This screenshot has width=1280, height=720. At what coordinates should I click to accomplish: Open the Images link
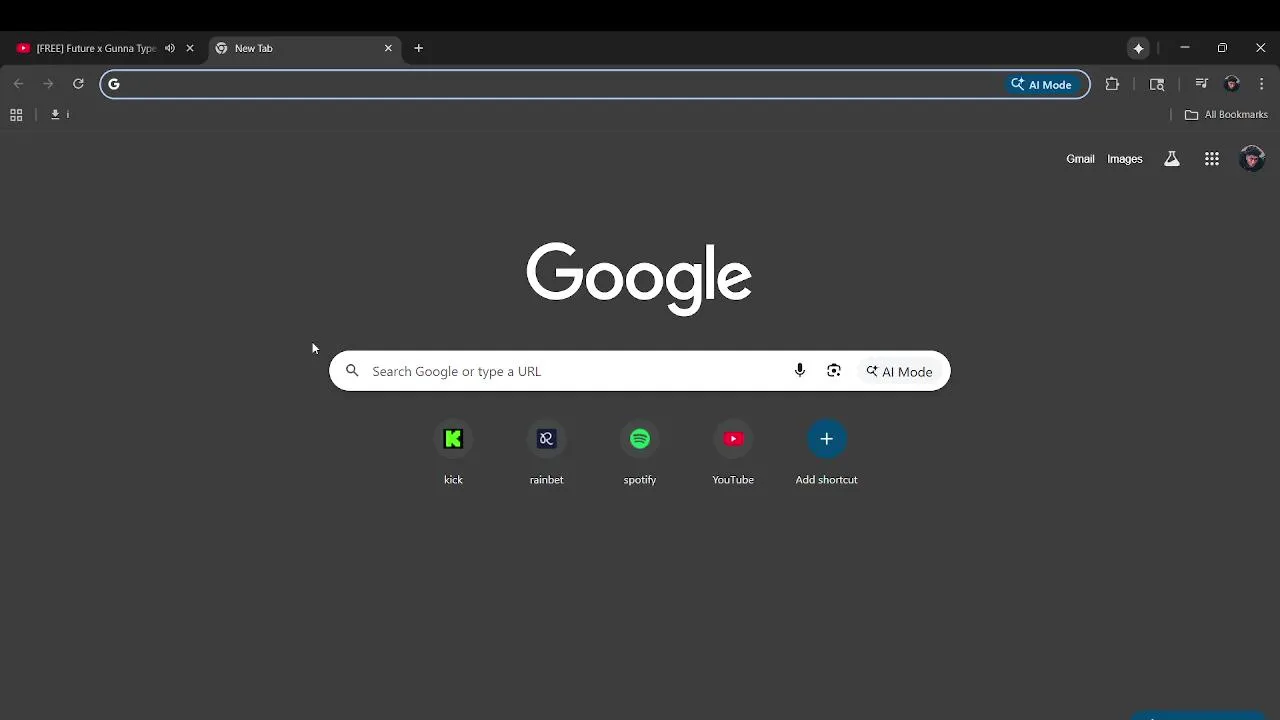coord(1124,159)
